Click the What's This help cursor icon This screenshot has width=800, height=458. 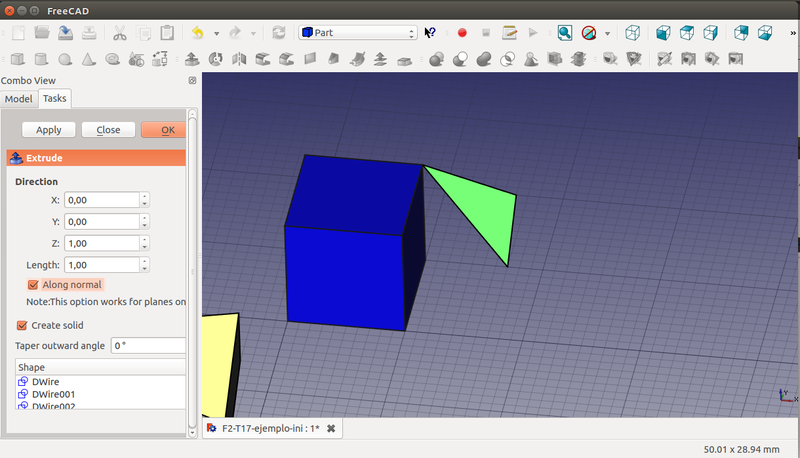click(x=431, y=33)
